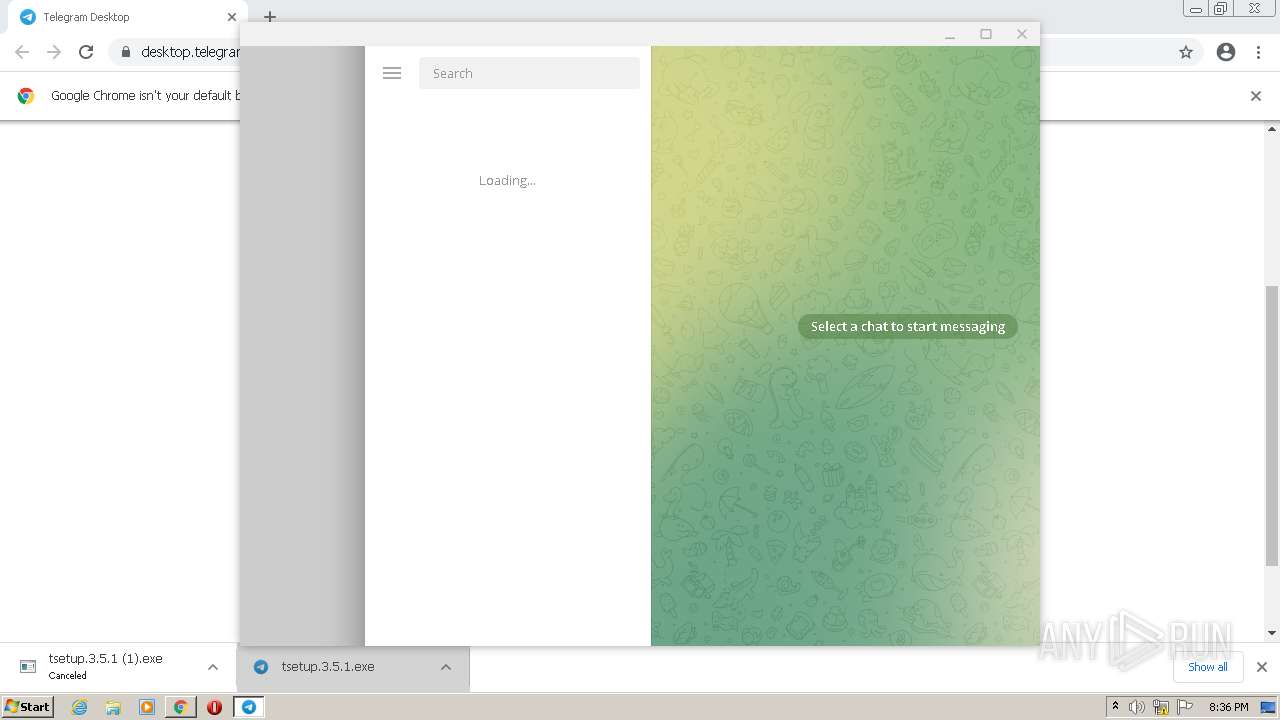Dismiss the default browser notification bar
The width and height of the screenshot is (1280, 720).
pyautogui.click(x=1256, y=96)
